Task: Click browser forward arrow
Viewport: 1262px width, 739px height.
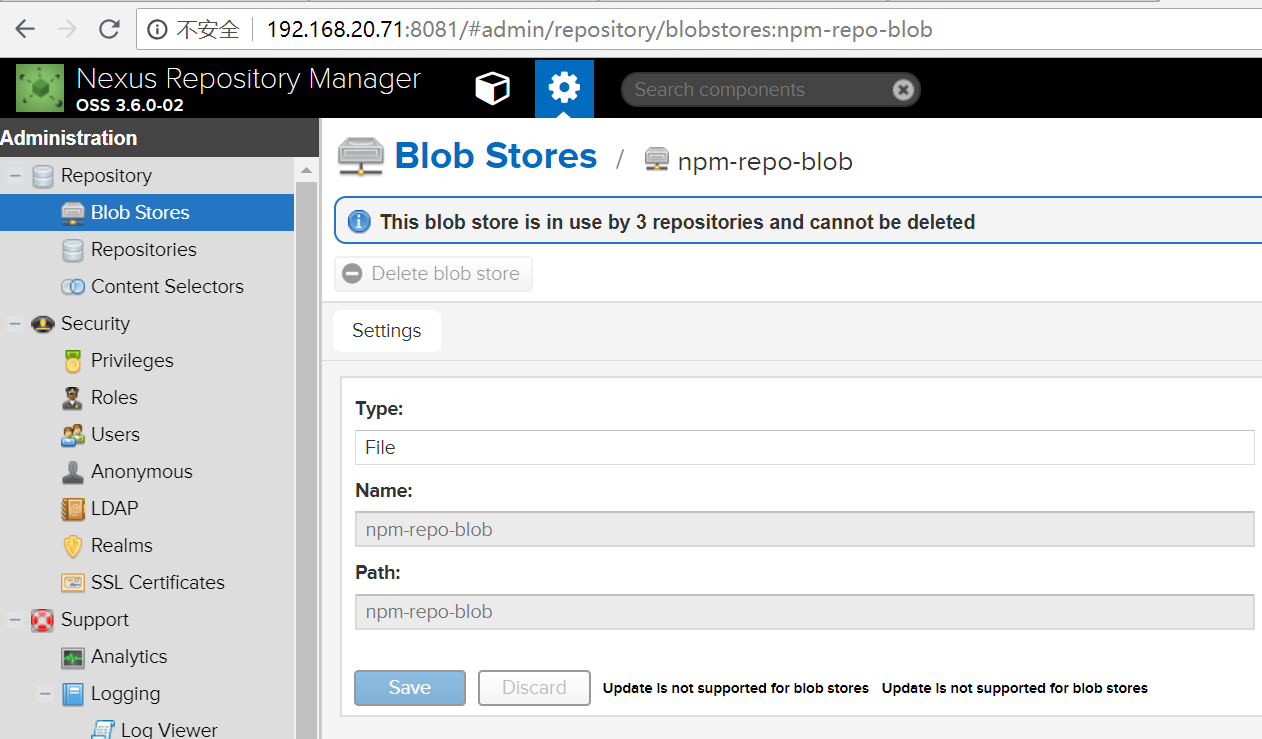Action: (67, 29)
